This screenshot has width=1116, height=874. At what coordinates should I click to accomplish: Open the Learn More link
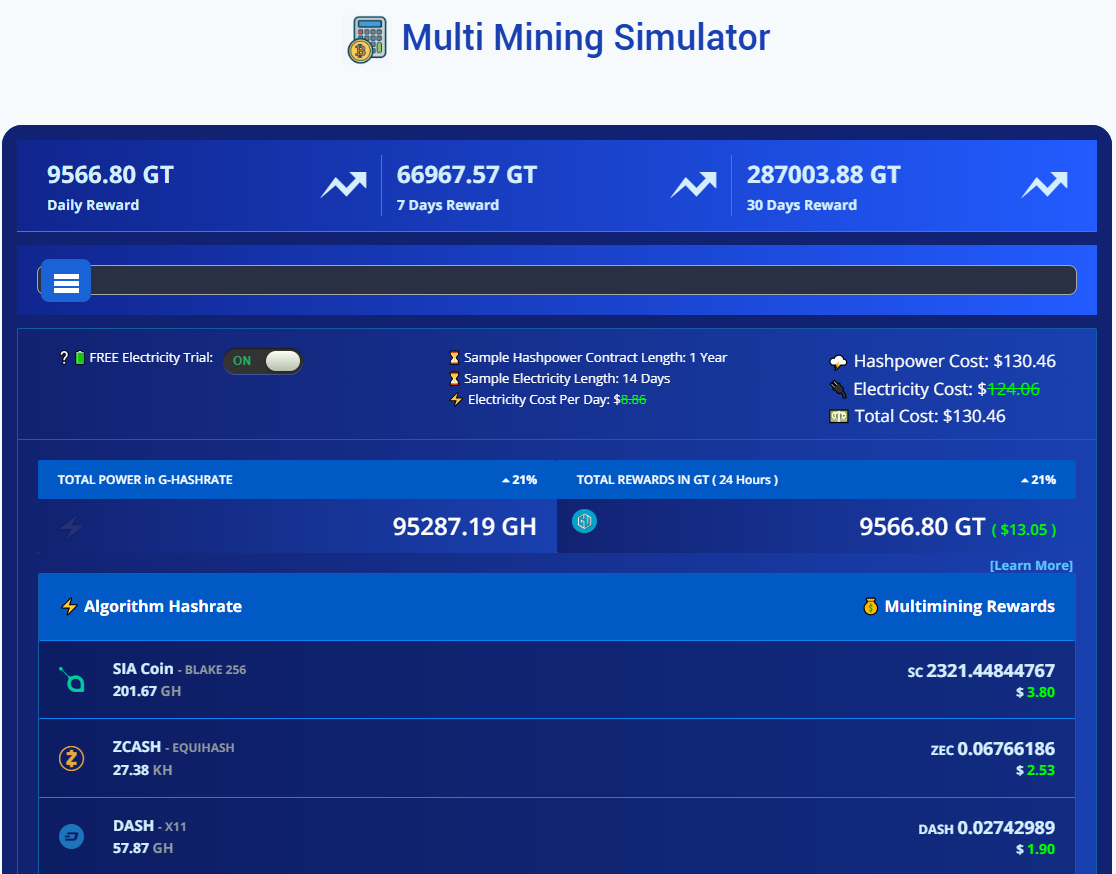click(x=1030, y=566)
